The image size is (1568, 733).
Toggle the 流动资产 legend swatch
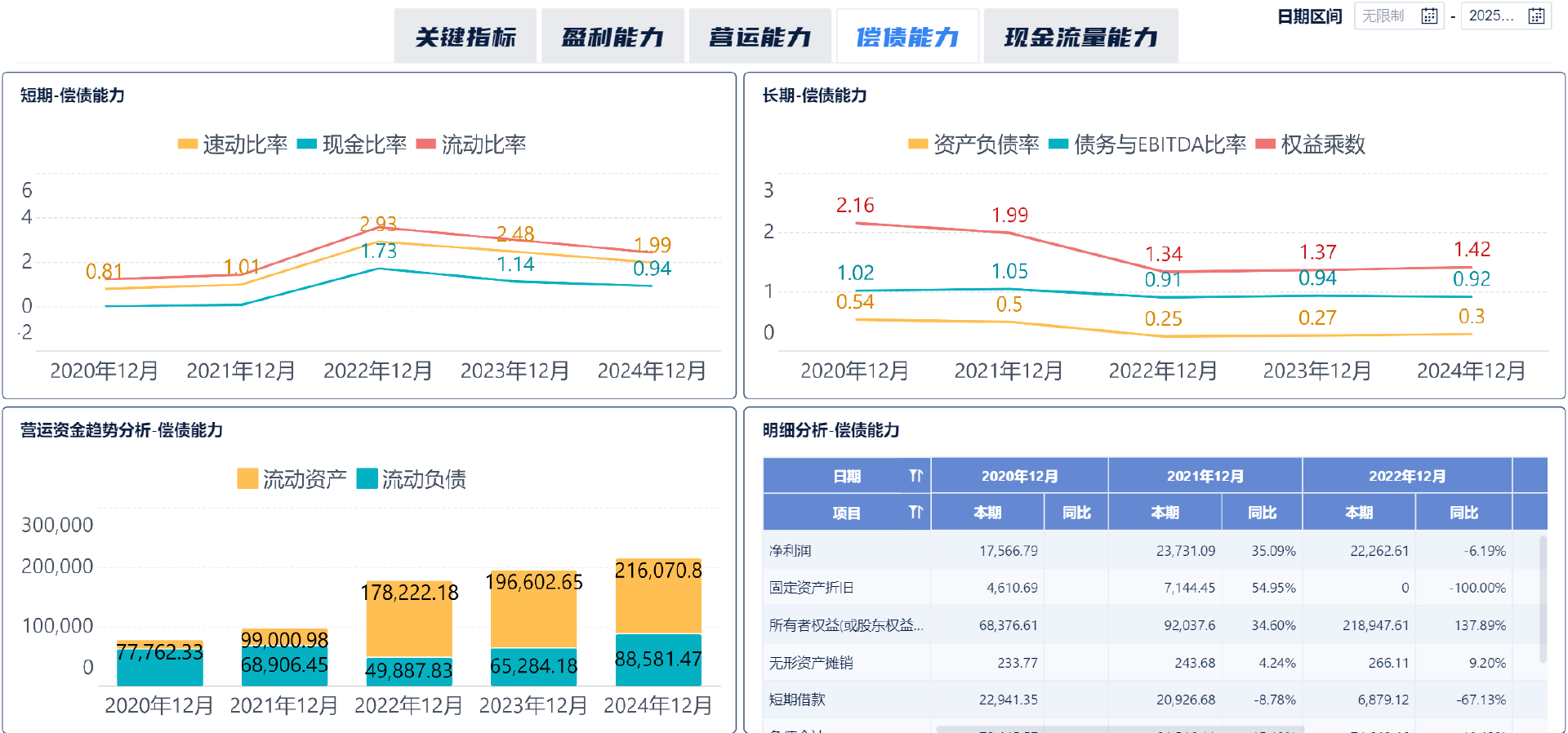247,478
